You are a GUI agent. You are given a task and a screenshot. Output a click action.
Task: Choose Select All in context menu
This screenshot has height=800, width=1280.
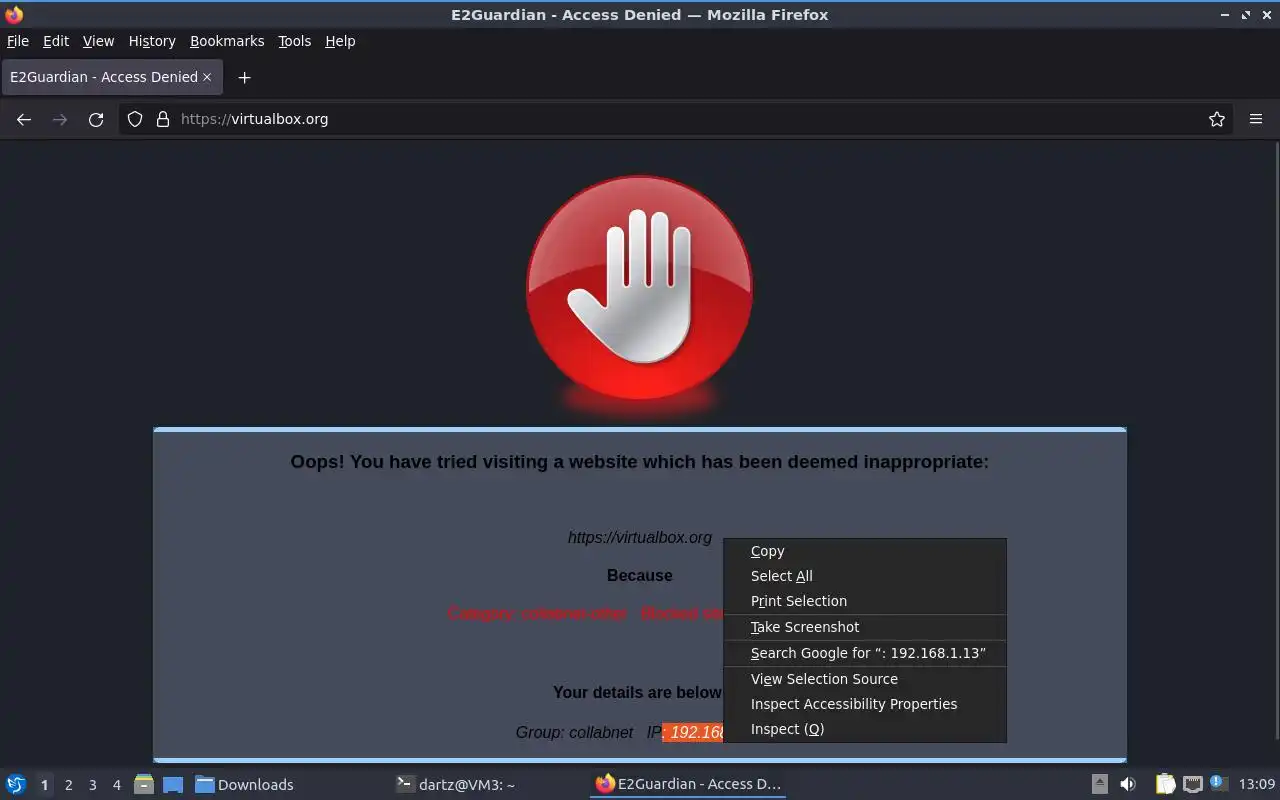click(865, 576)
